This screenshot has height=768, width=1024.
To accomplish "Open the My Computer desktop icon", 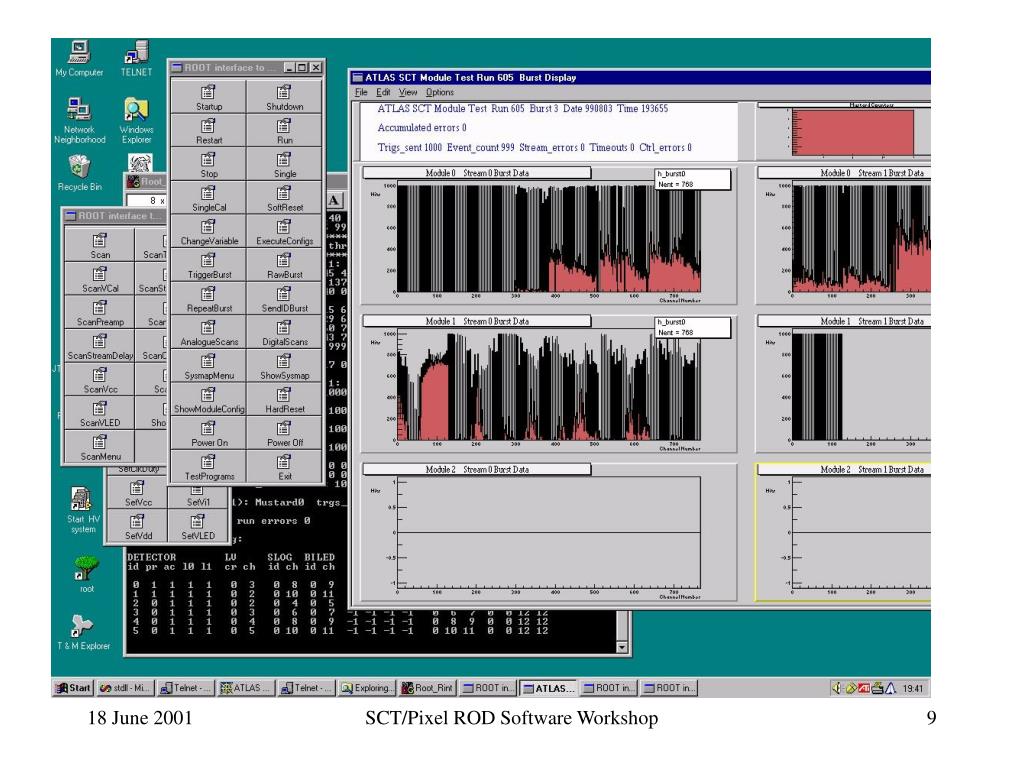I will tap(79, 58).
